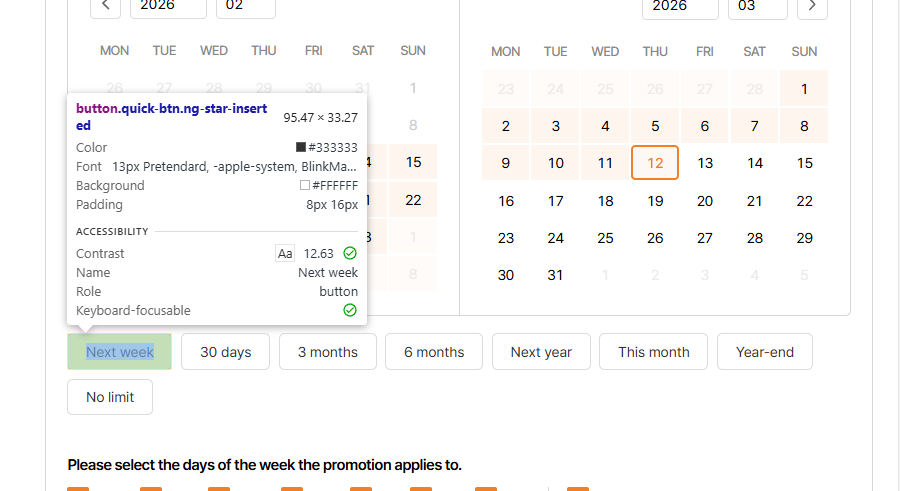The width and height of the screenshot is (900, 491).
Task: Select the highlighted March 12 date
Action: point(655,163)
